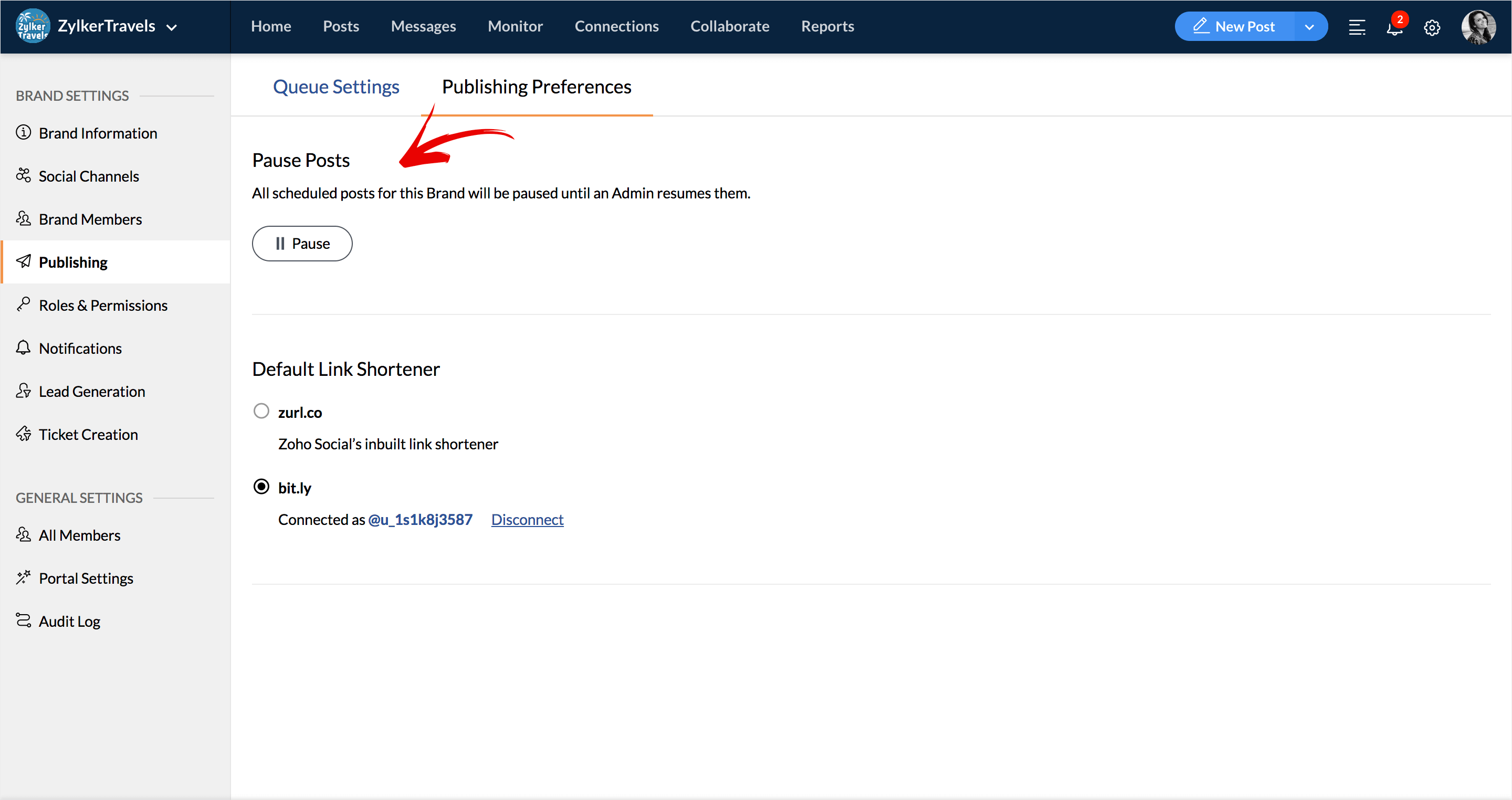This screenshot has width=1512, height=800.
Task: Select the zurl.co radio button
Action: coord(261,411)
